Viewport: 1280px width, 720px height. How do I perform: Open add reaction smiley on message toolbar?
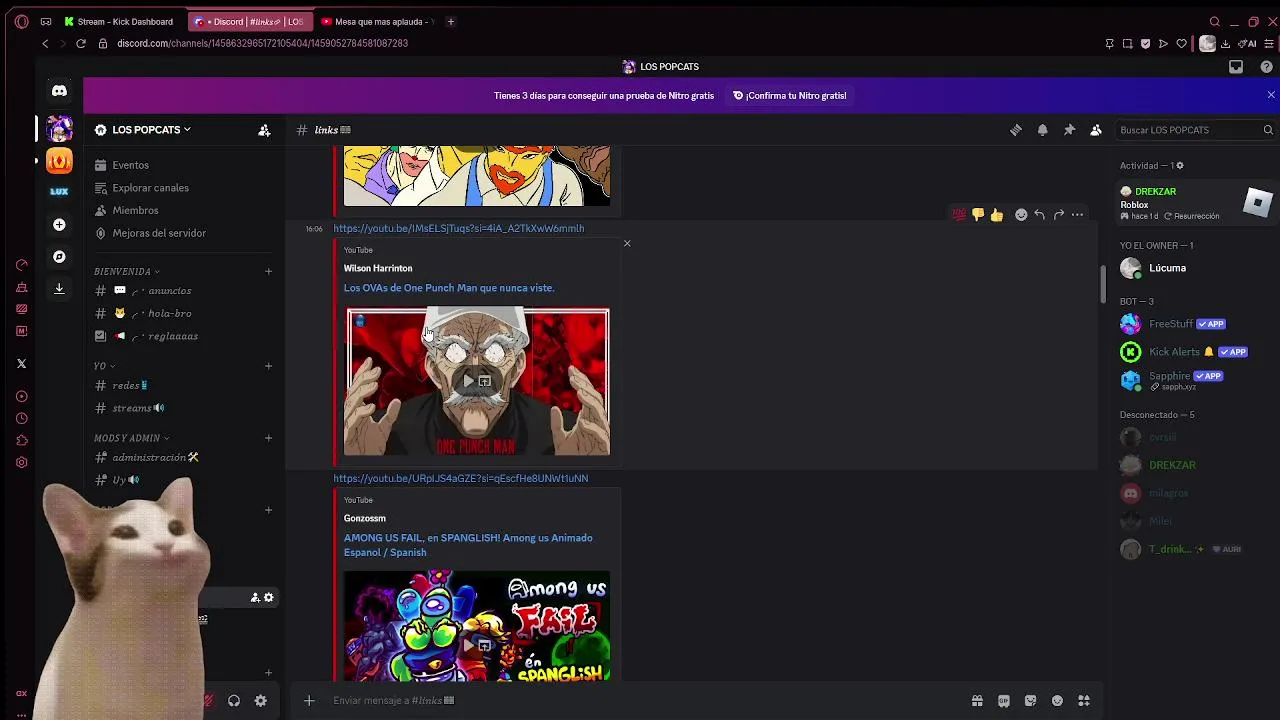1021,215
